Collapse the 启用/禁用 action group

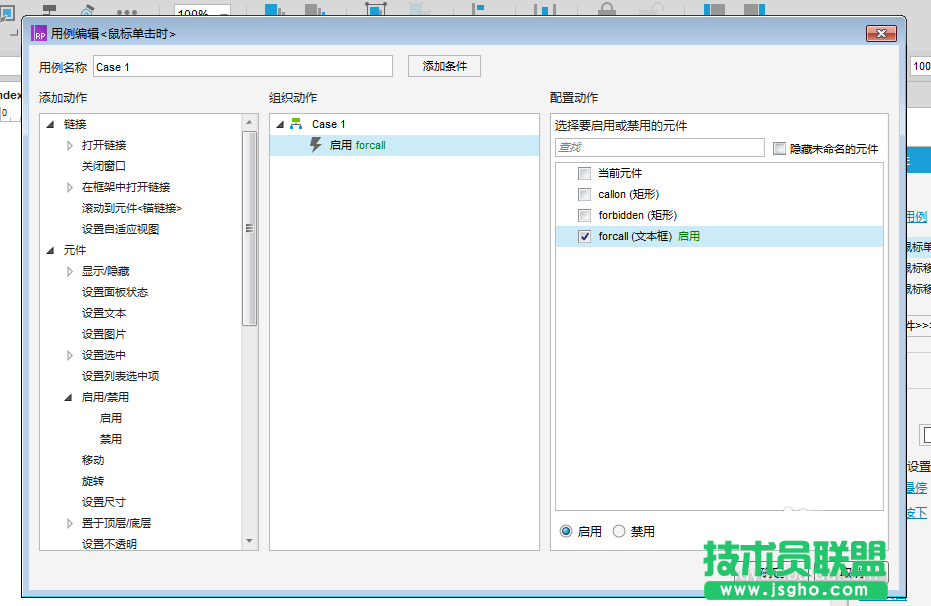pos(70,398)
